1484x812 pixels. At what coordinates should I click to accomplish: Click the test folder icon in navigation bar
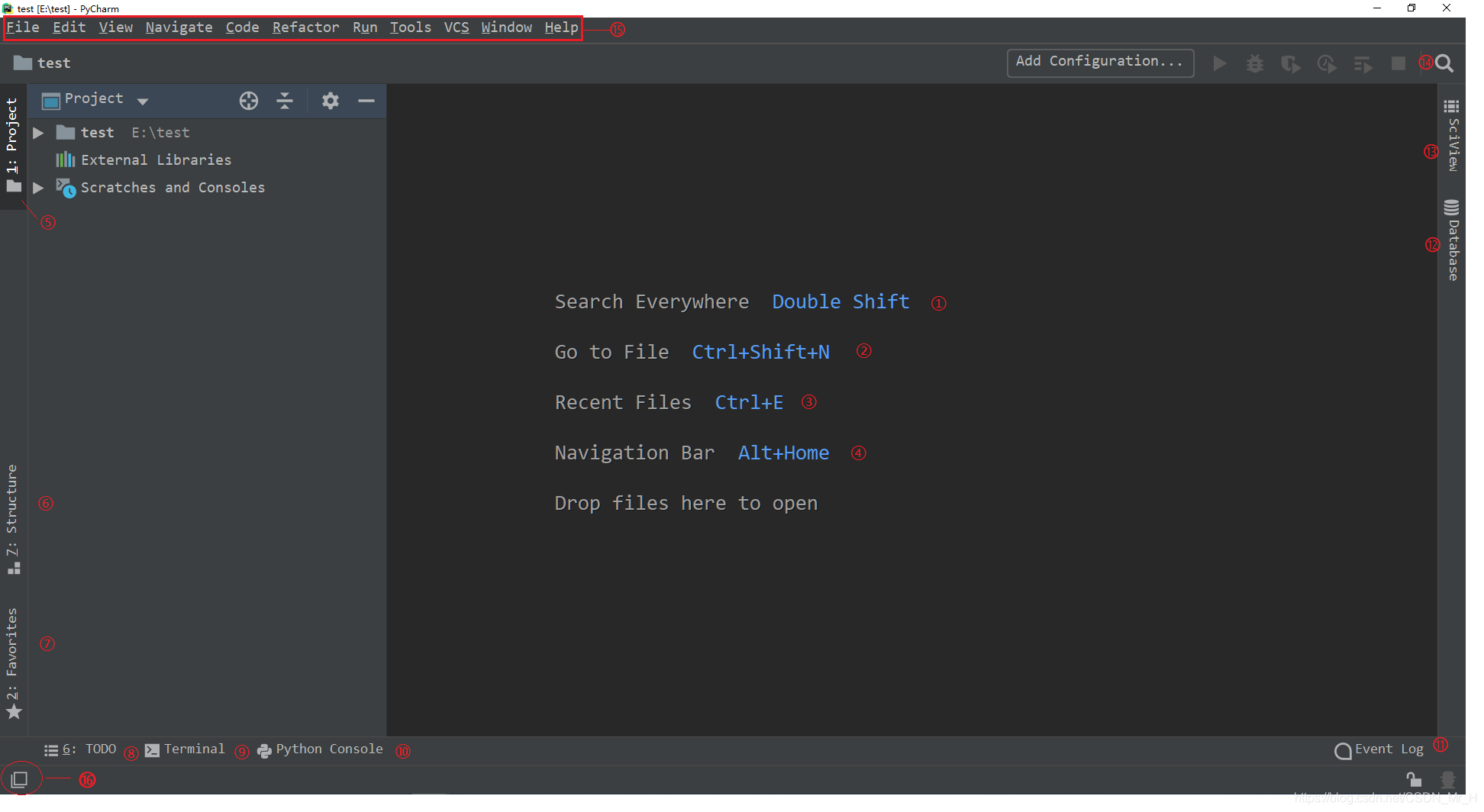click(23, 63)
